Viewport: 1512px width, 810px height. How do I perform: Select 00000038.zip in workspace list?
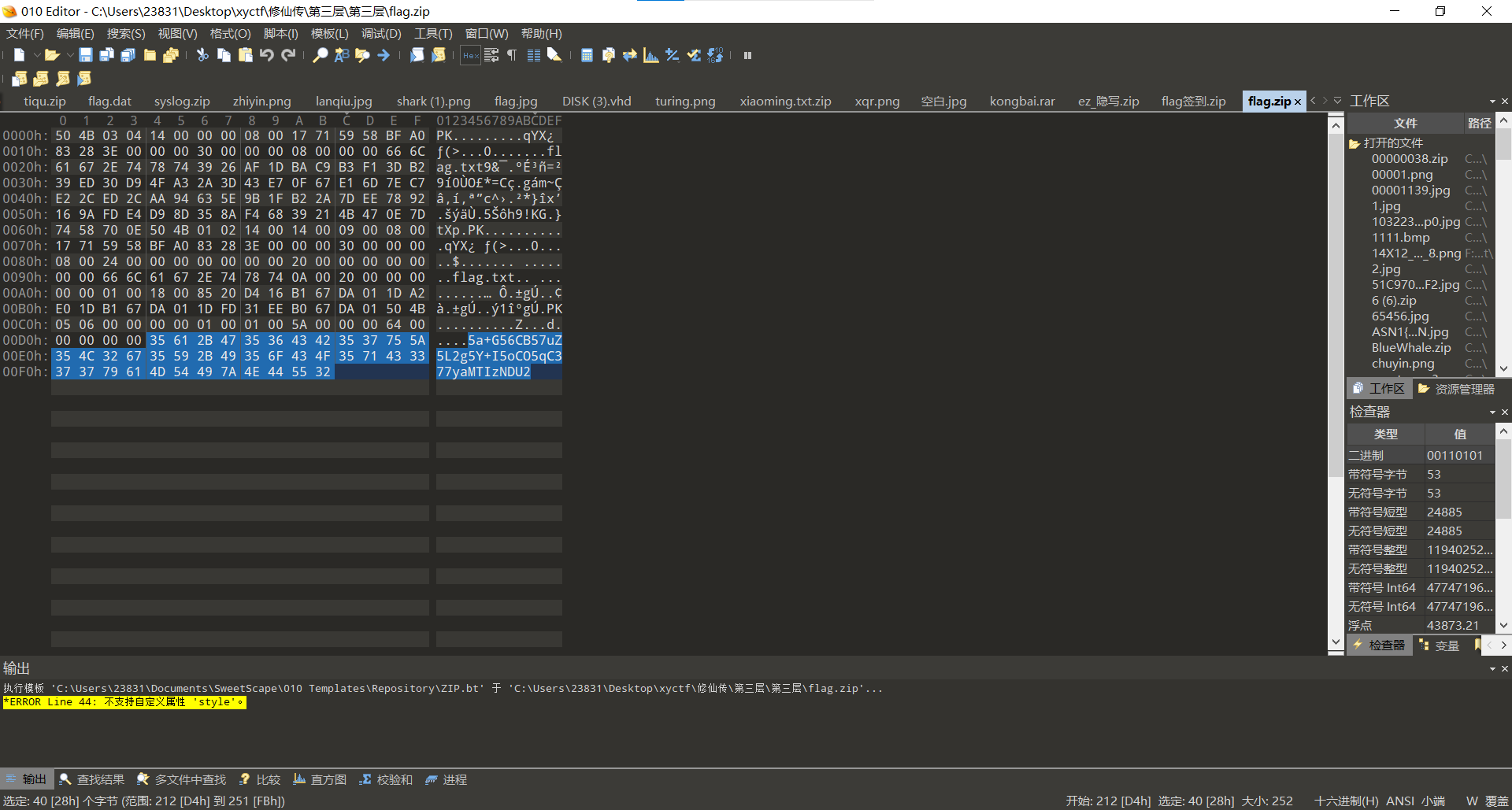click(1410, 159)
